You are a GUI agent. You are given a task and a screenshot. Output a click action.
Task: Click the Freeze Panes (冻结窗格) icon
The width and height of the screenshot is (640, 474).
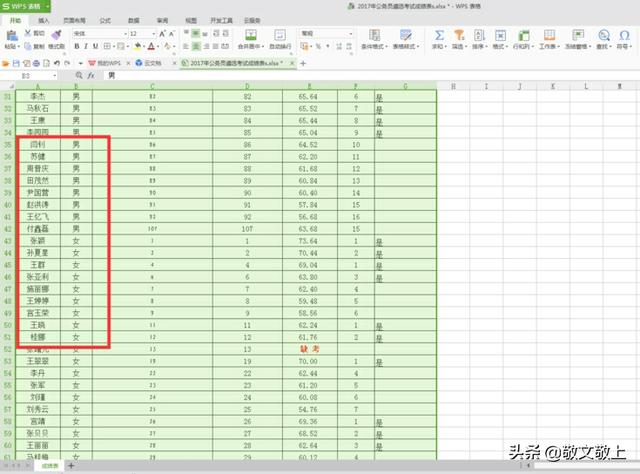pyautogui.click(x=578, y=36)
